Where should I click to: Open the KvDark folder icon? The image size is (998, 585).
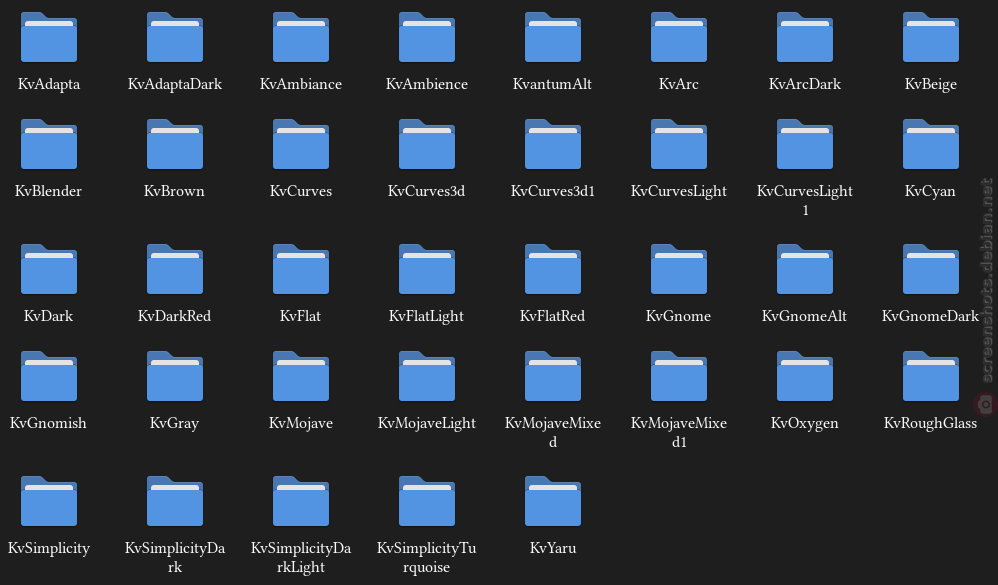click(x=49, y=269)
